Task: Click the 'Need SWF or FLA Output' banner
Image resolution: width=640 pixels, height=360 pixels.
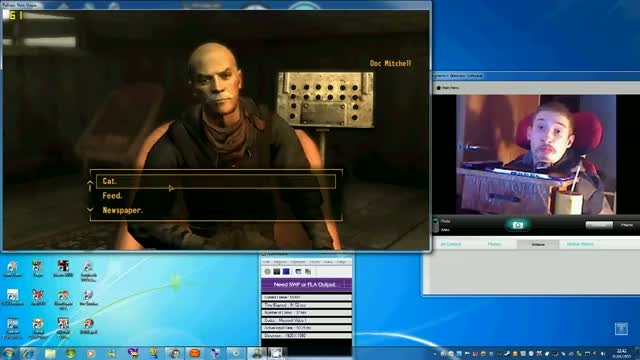Action: [304, 284]
